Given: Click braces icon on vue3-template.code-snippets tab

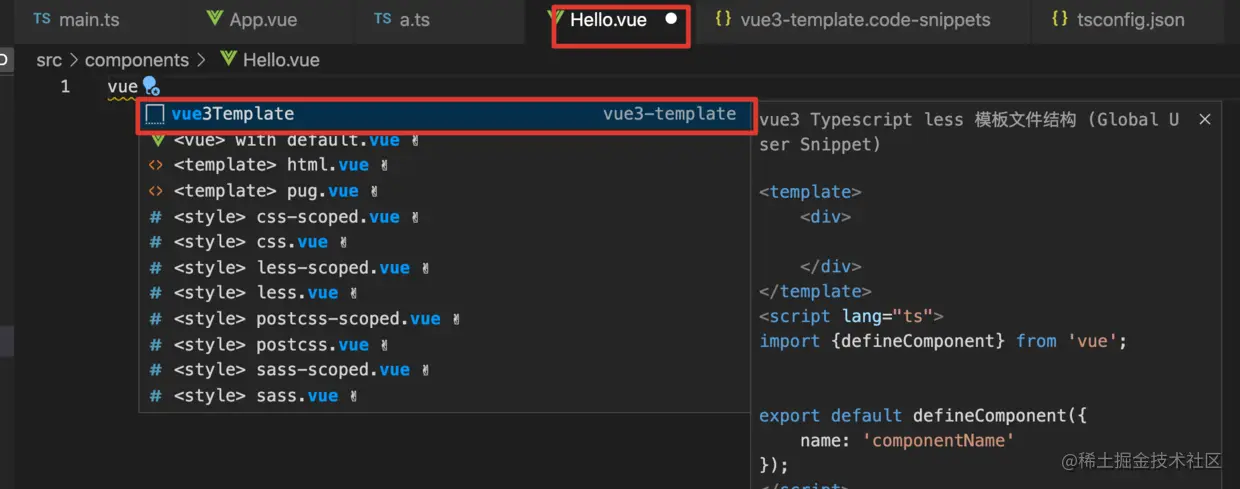Looking at the screenshot, I should (x=724, y=19).
